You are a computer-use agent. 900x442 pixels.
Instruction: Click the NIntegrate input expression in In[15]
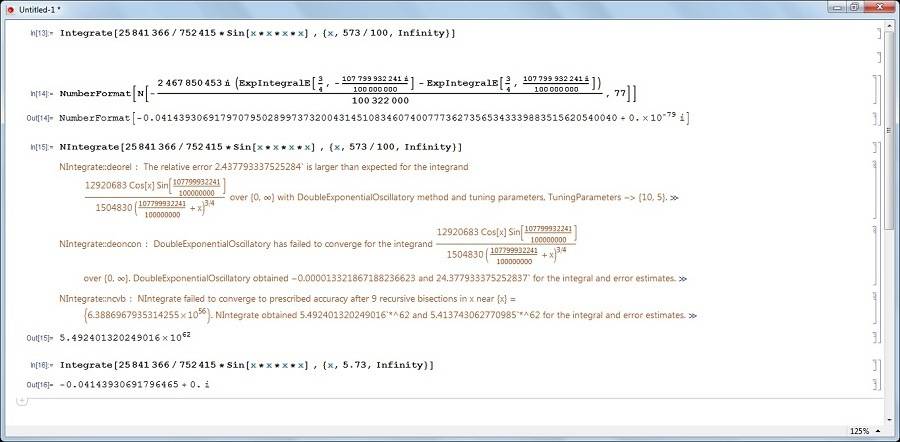tap(261, 148)
